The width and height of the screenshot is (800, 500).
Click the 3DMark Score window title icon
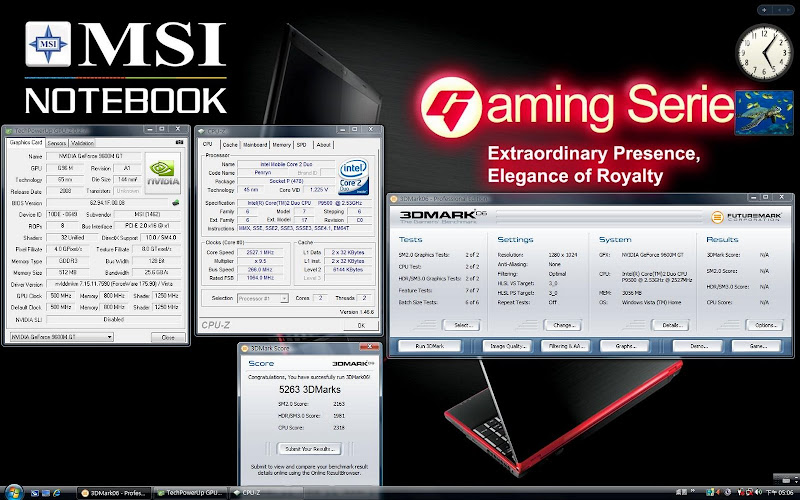pos(244,348)
